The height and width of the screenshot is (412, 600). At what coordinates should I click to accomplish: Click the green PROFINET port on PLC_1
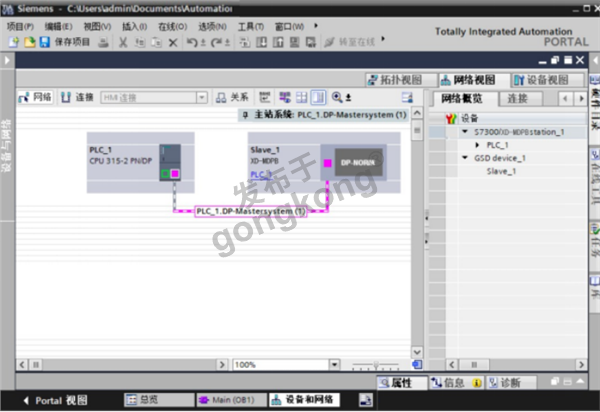(165, 174)
